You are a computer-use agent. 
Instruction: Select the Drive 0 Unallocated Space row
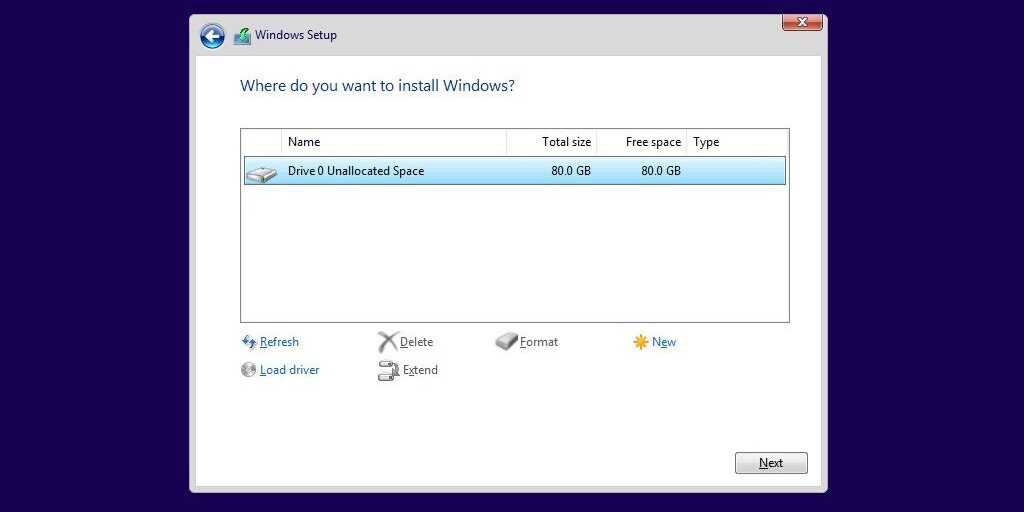[450, 171]
